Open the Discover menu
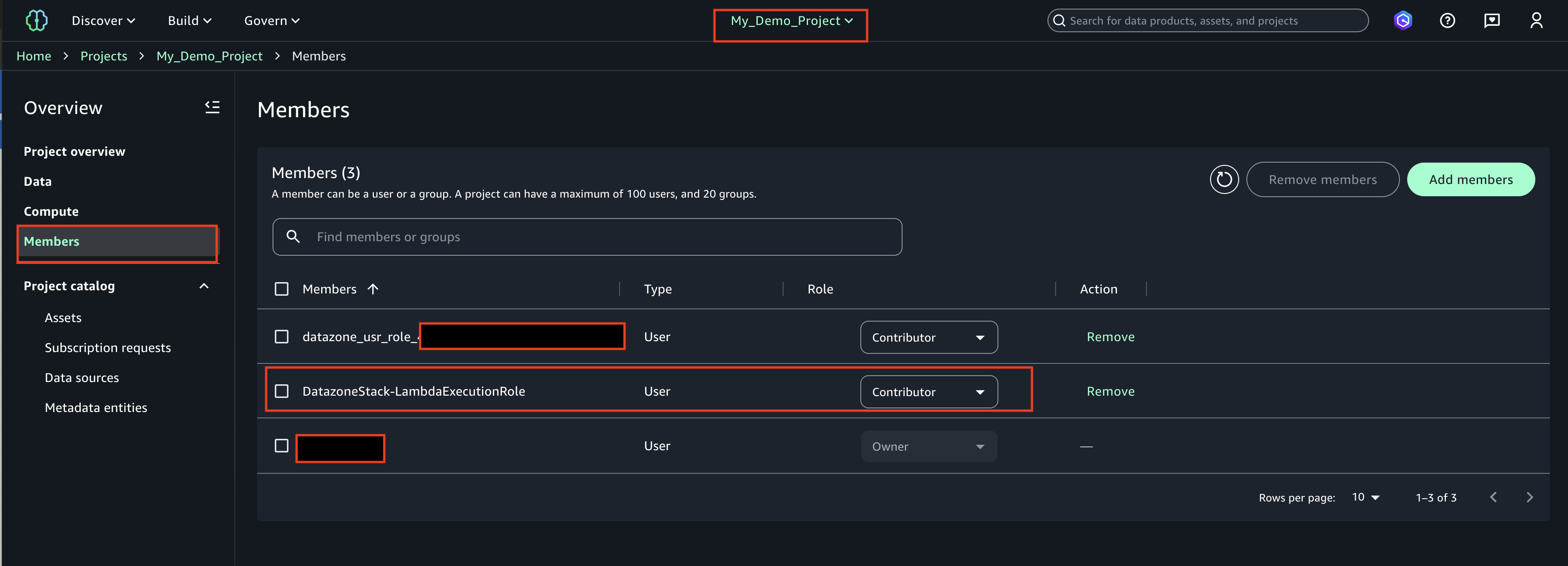 pyautogui.click(x=103, y=21)
